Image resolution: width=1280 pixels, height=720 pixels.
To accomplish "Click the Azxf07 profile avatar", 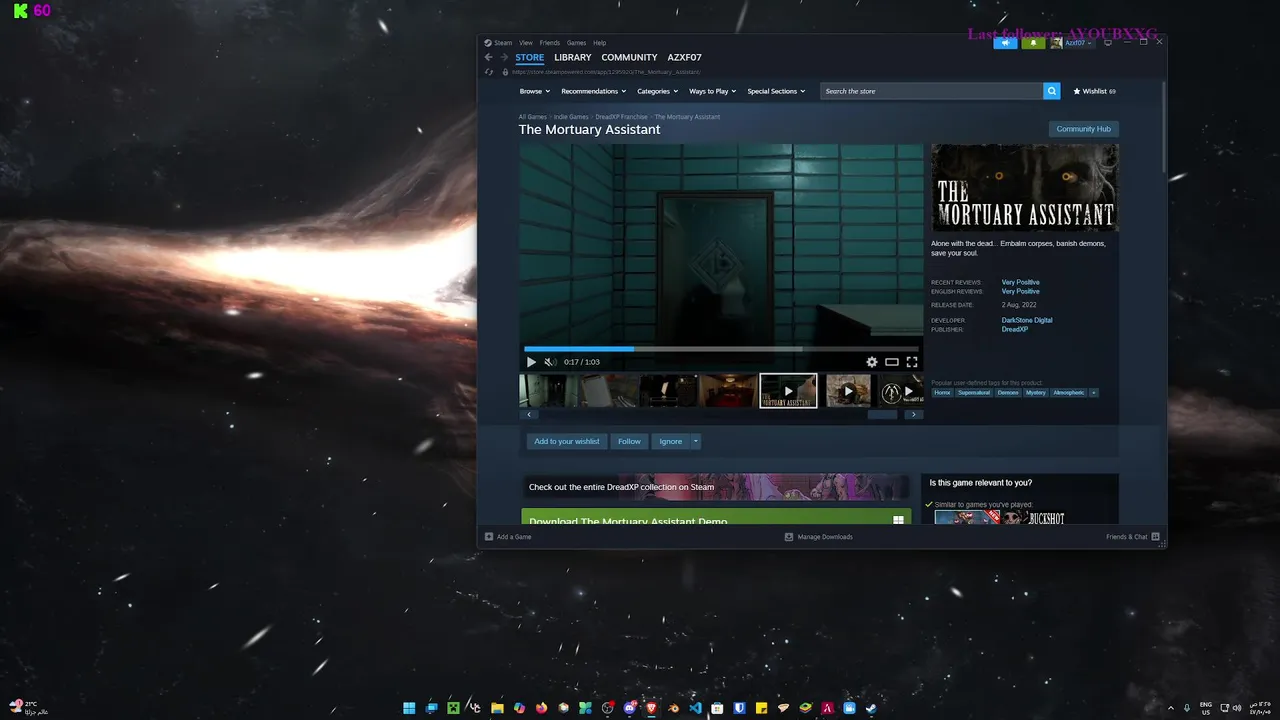I will (x=1056, y=43).
